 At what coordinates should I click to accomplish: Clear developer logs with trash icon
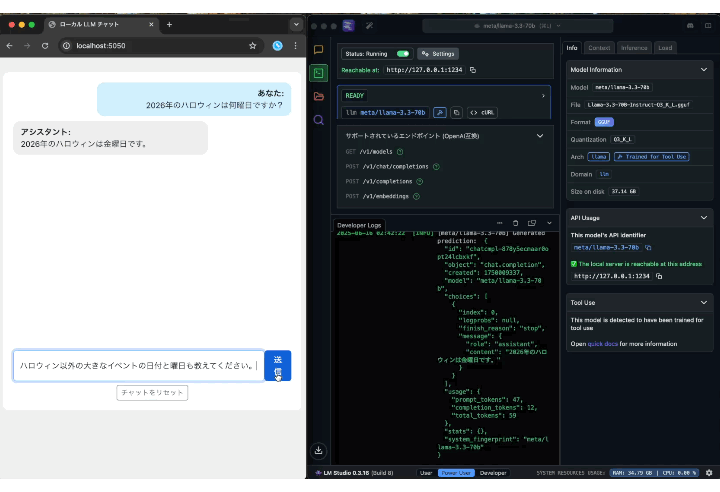pyautogui.click(x=515, y=223)
